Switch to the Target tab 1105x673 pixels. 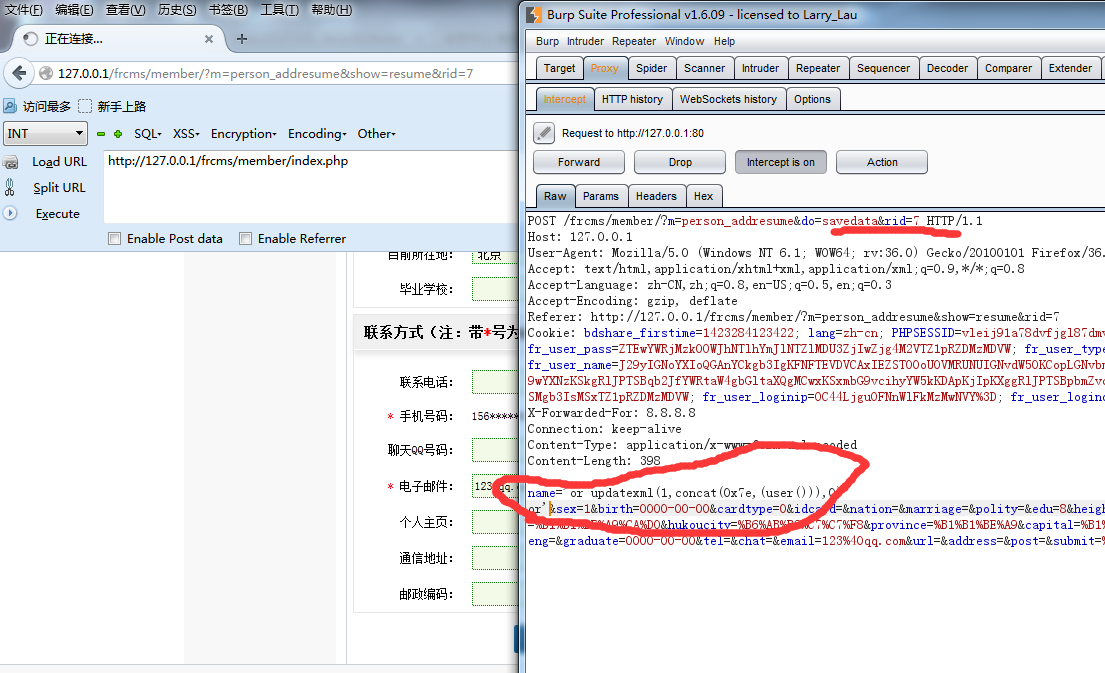[x=559, y=68]
